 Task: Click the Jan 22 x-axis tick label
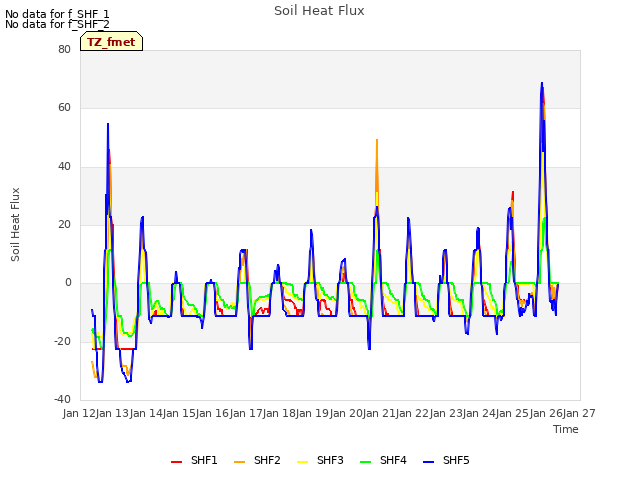tap(413, 413)
